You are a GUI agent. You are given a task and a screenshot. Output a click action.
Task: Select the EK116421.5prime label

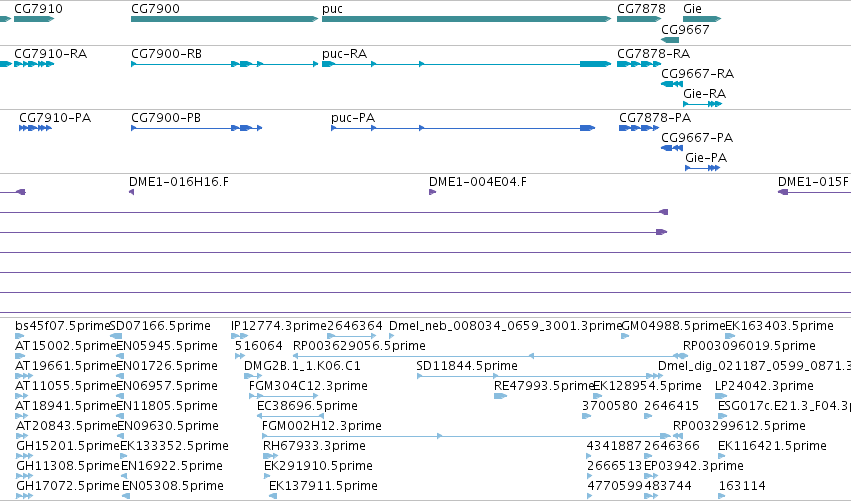(772, 446)
